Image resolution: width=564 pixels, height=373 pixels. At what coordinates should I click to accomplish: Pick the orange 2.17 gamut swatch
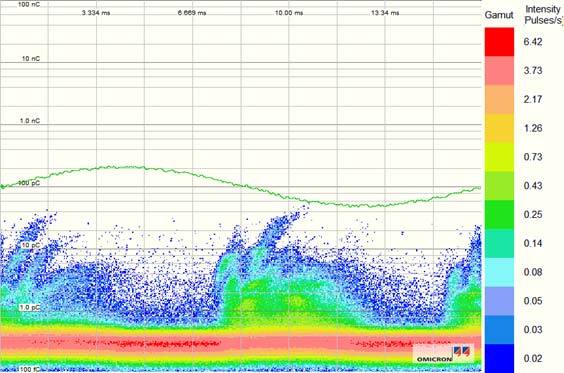(x=499, y=99)
